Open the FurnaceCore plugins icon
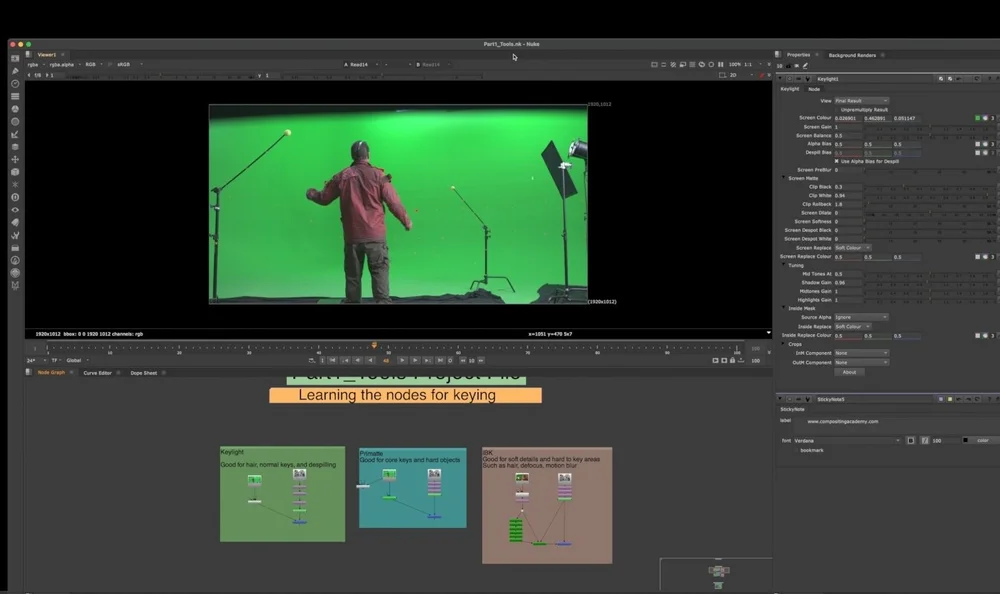The width and height of the screenshot is (1000, 594). click(15, 260)
